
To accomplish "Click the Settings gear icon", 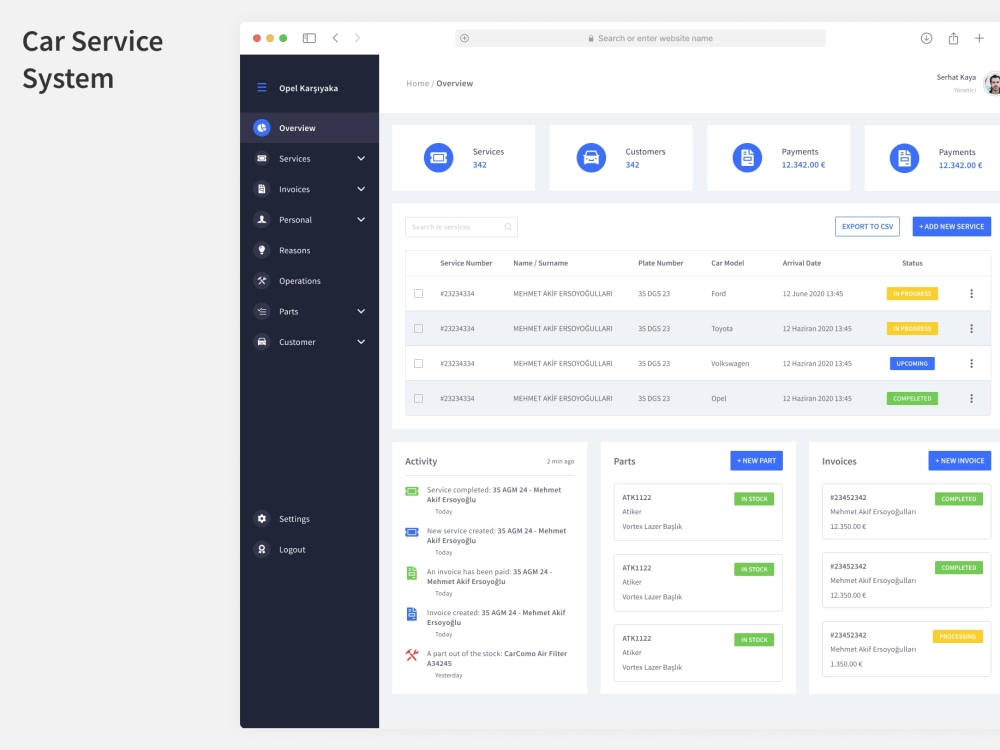I will tap(261, 518).
